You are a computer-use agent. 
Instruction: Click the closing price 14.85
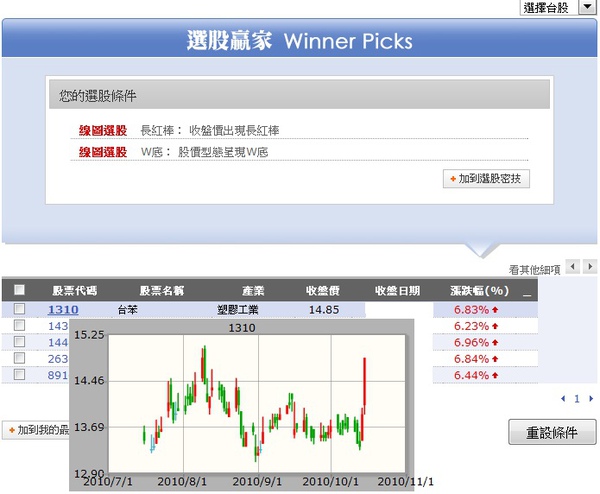point(324,310)
